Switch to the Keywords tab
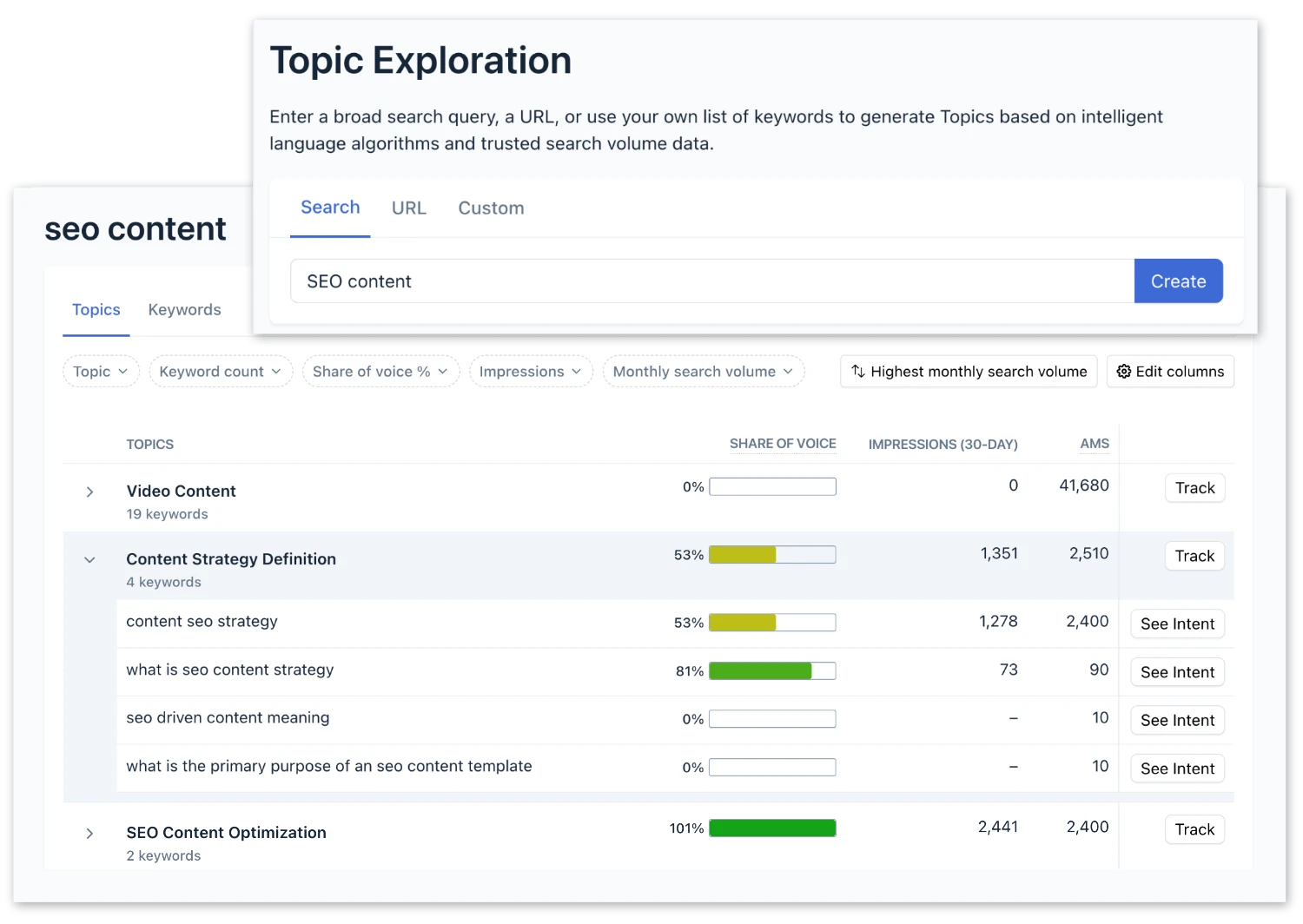Screen dimensions: 1303x924 pos(184,309)
